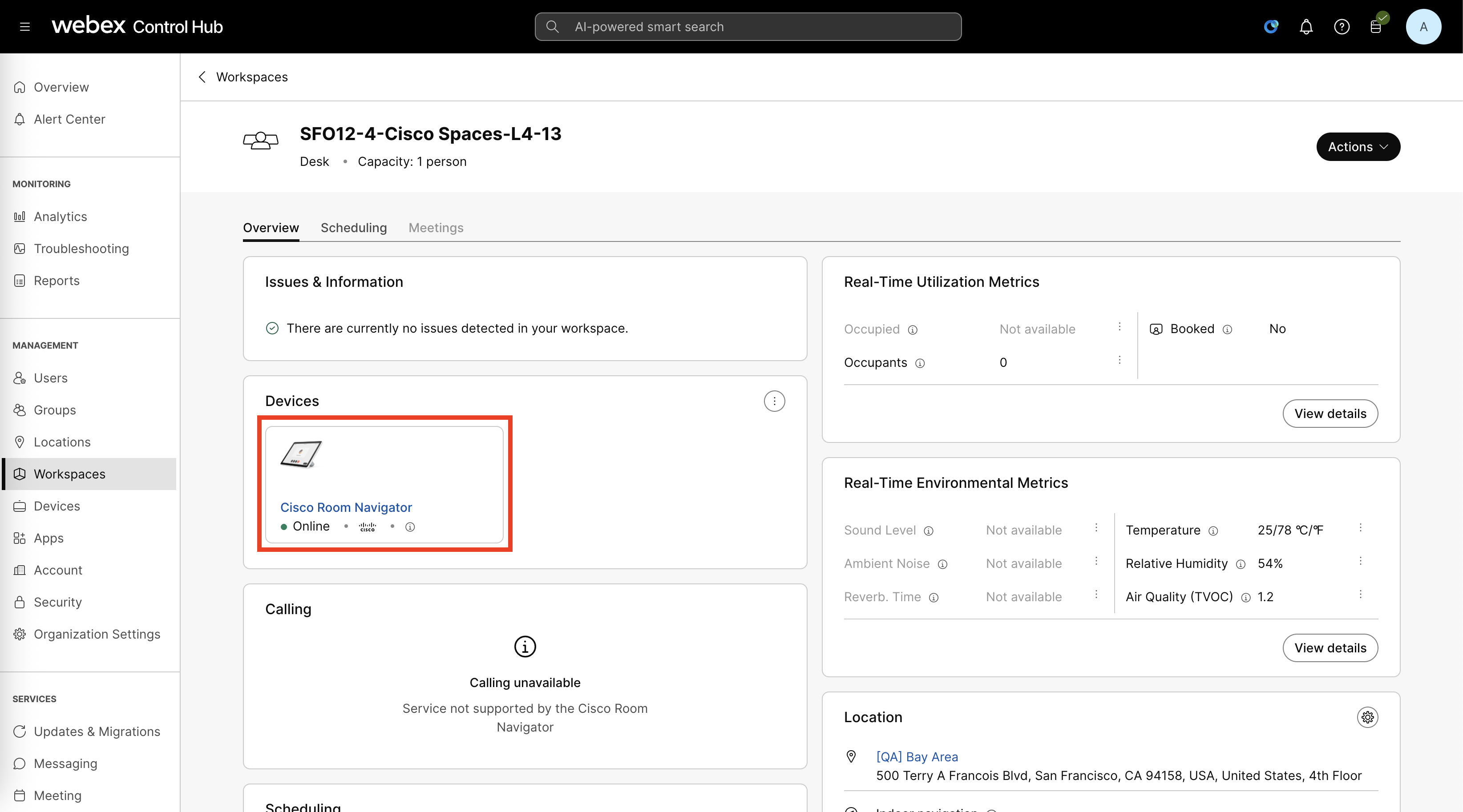
Task: Open the Temperature row kebab menu
Action: pyautogui.click(x=1360, y=528)
